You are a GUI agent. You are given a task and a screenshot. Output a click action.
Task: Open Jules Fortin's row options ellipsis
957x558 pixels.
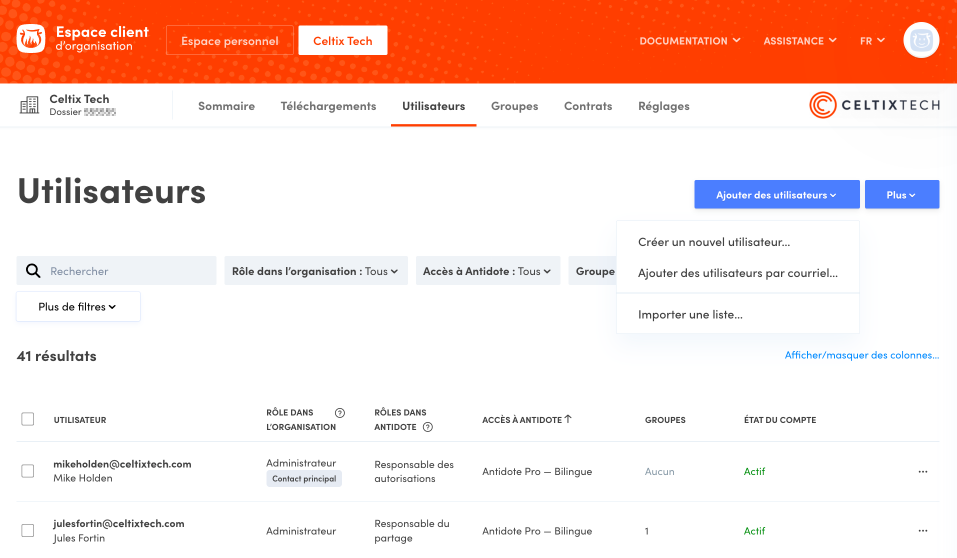(x=922, y=531)
